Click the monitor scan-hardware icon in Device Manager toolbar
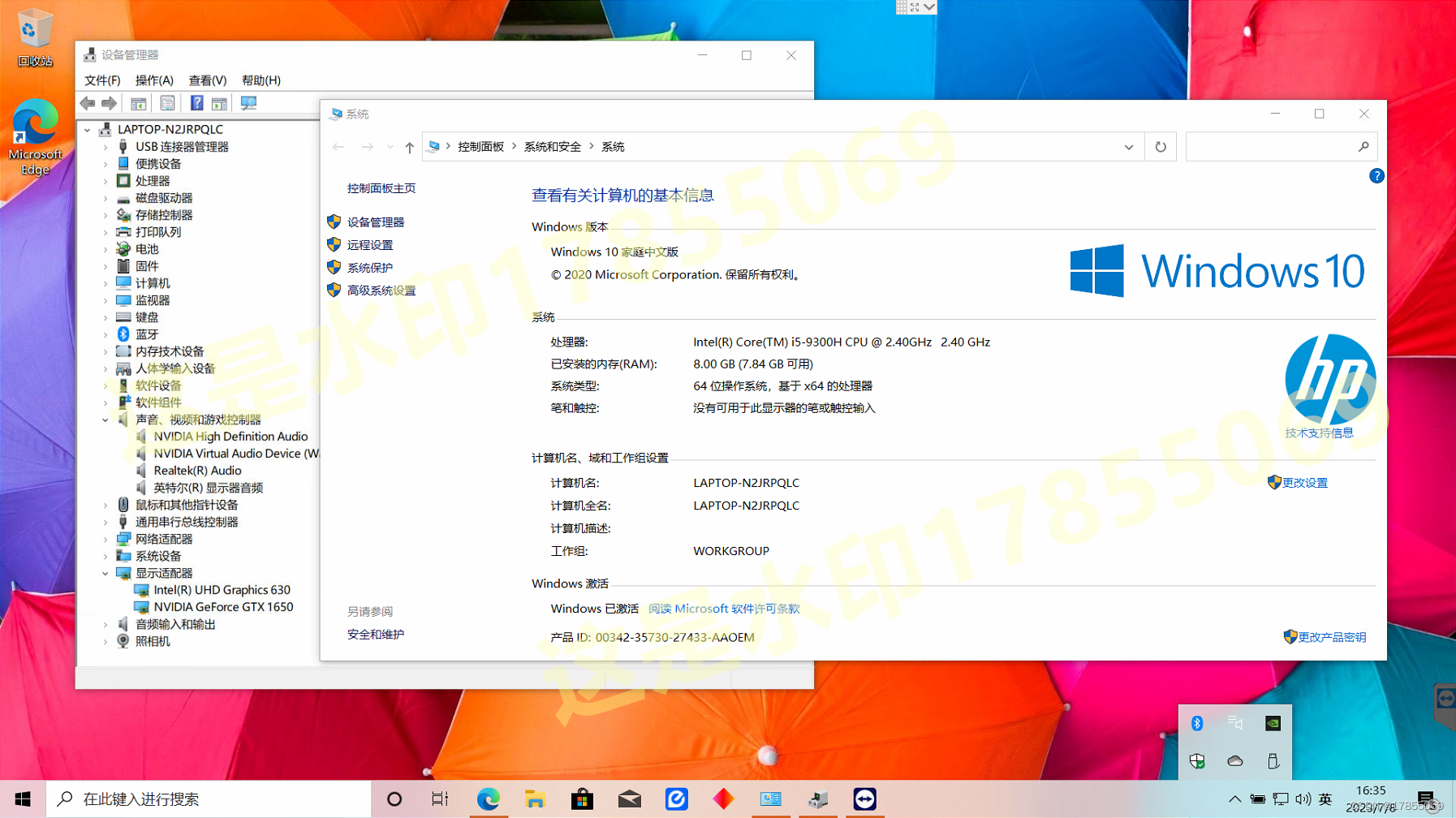The height and width of the screenshot is (818, 1456). pyautogui.click(x=248, y=103)
